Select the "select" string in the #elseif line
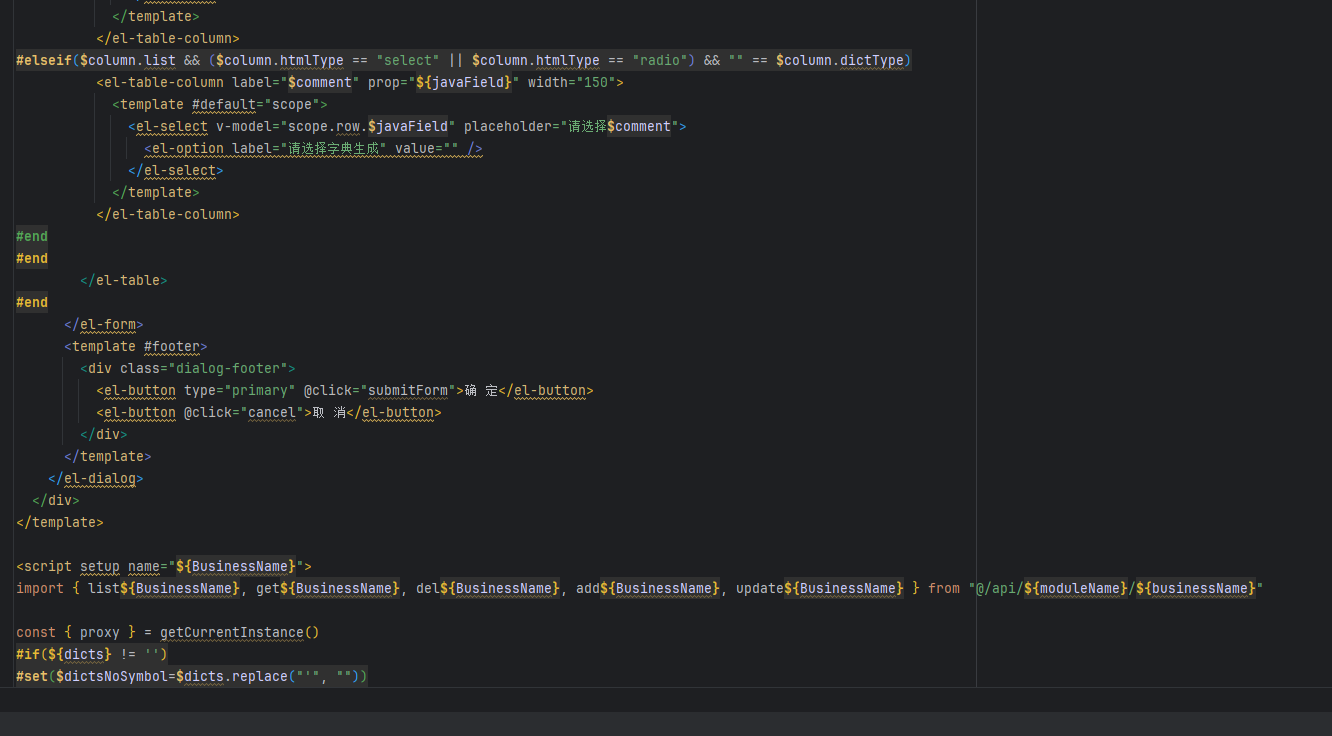This screenshot has width=1332, height=736. [408, 61]
